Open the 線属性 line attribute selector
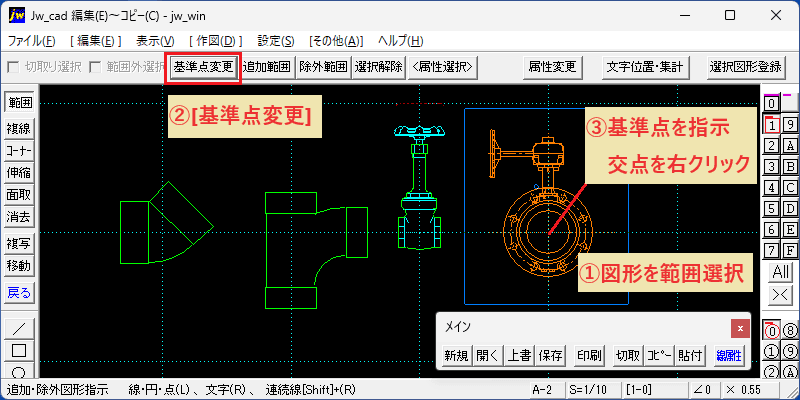This screenshot has height=400, width=800. pos(729,356)
